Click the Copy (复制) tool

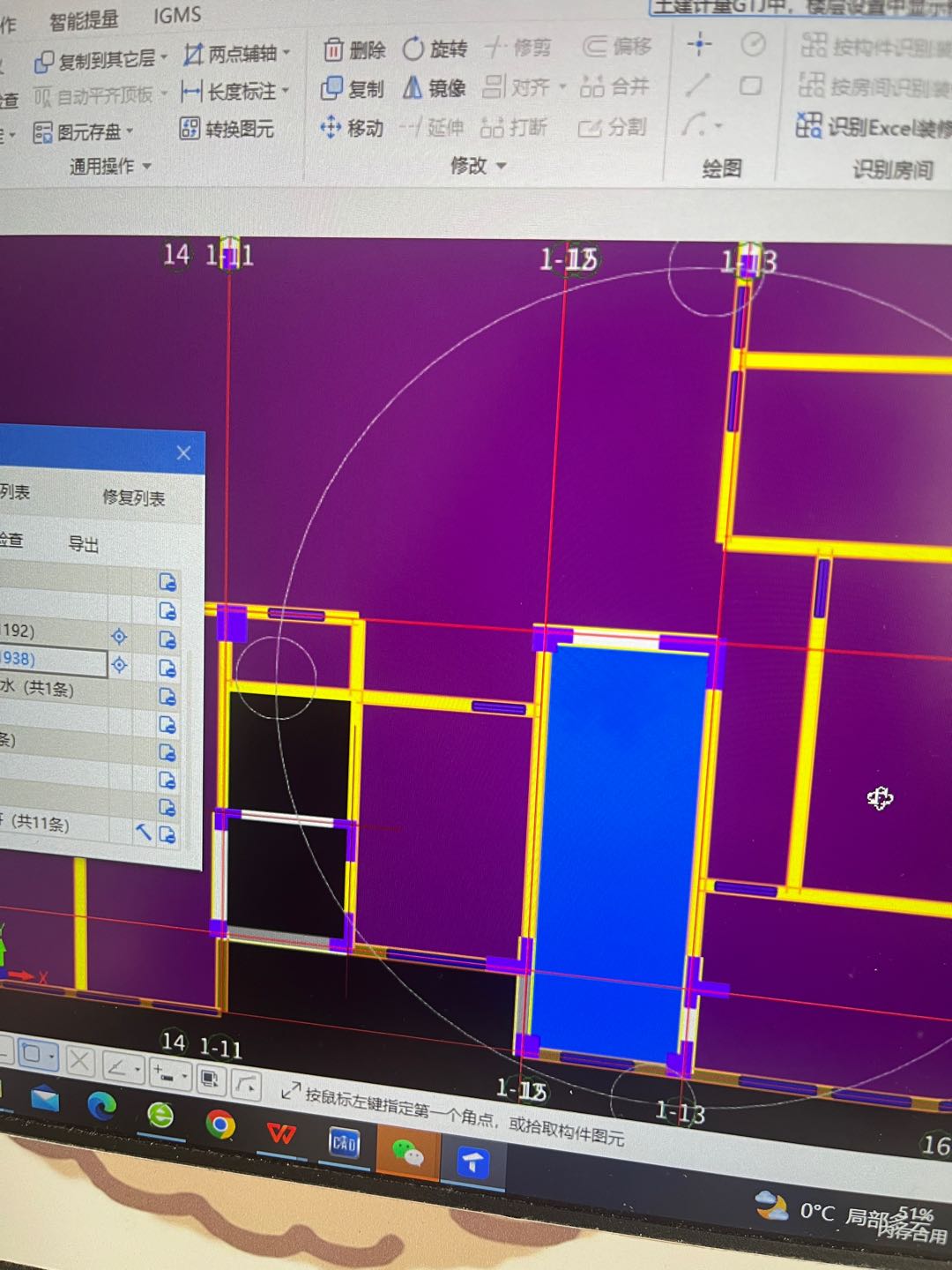pyautogui.click(x=353, y=88)
